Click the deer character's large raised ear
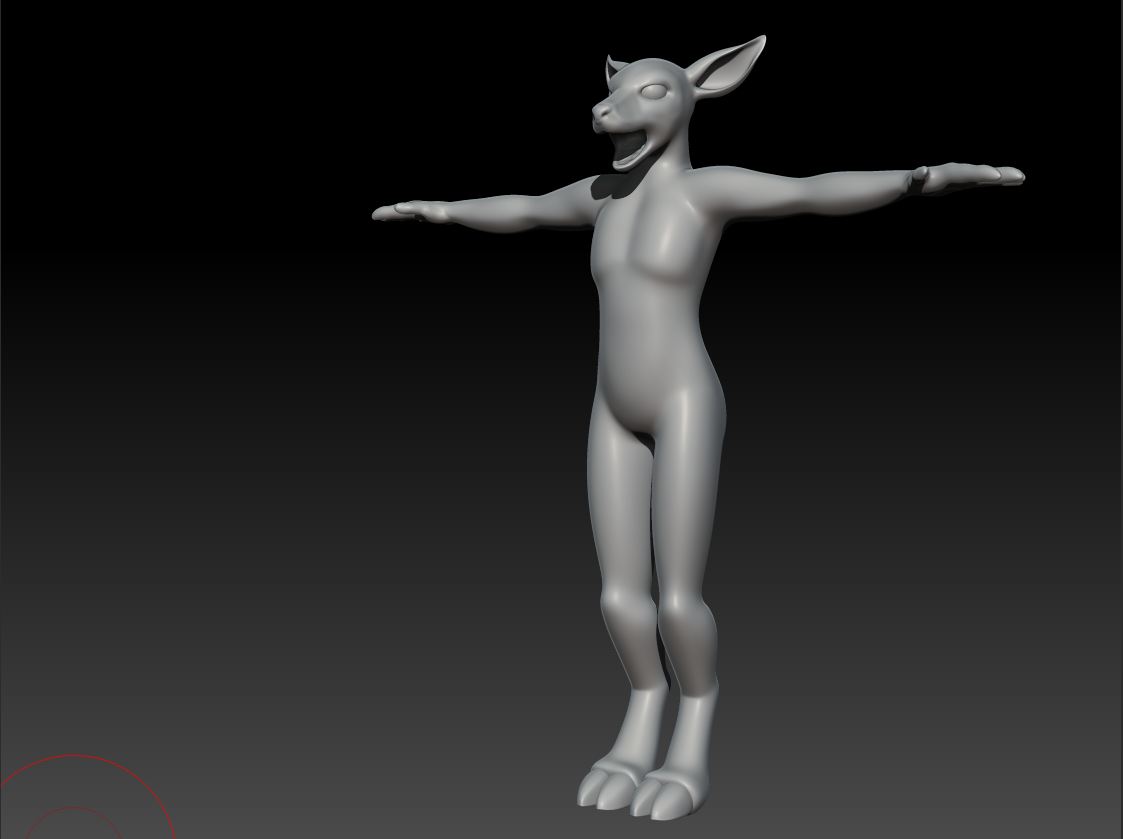 729,68
